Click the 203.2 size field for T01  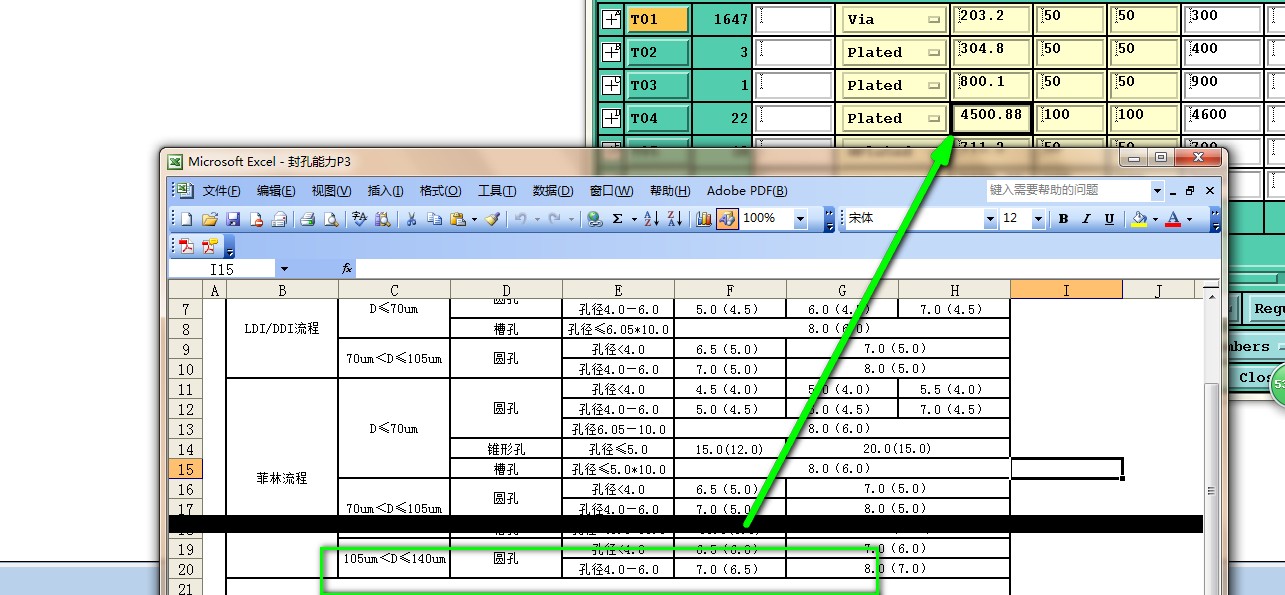991,18
